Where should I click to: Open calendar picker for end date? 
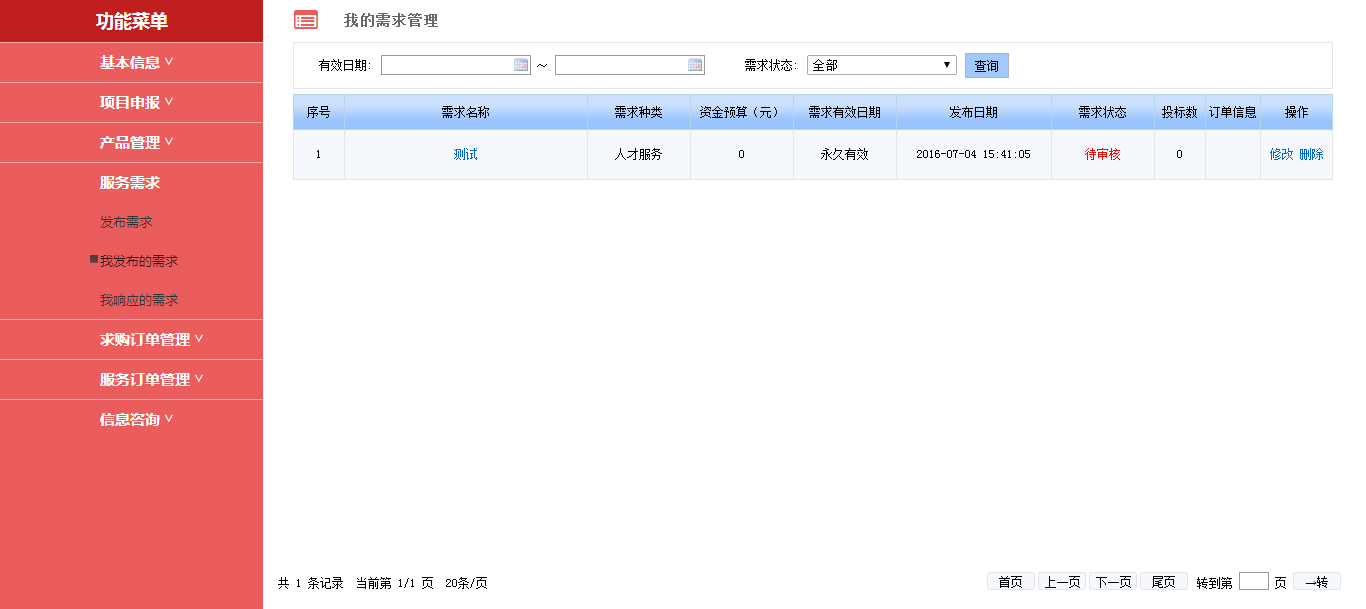click(x=695, y=65)
